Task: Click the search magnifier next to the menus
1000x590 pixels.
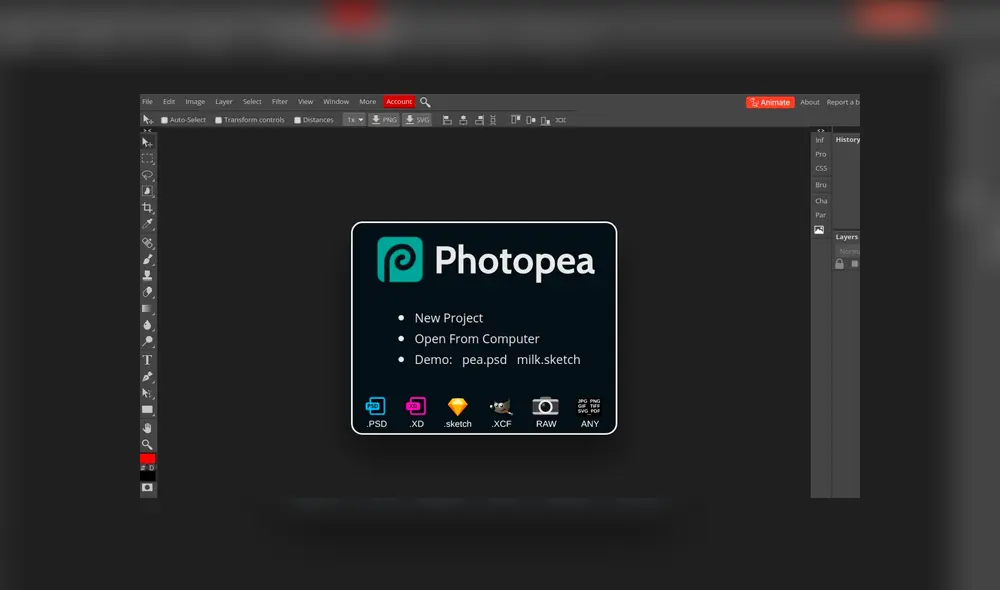Action: pos(424,101)
